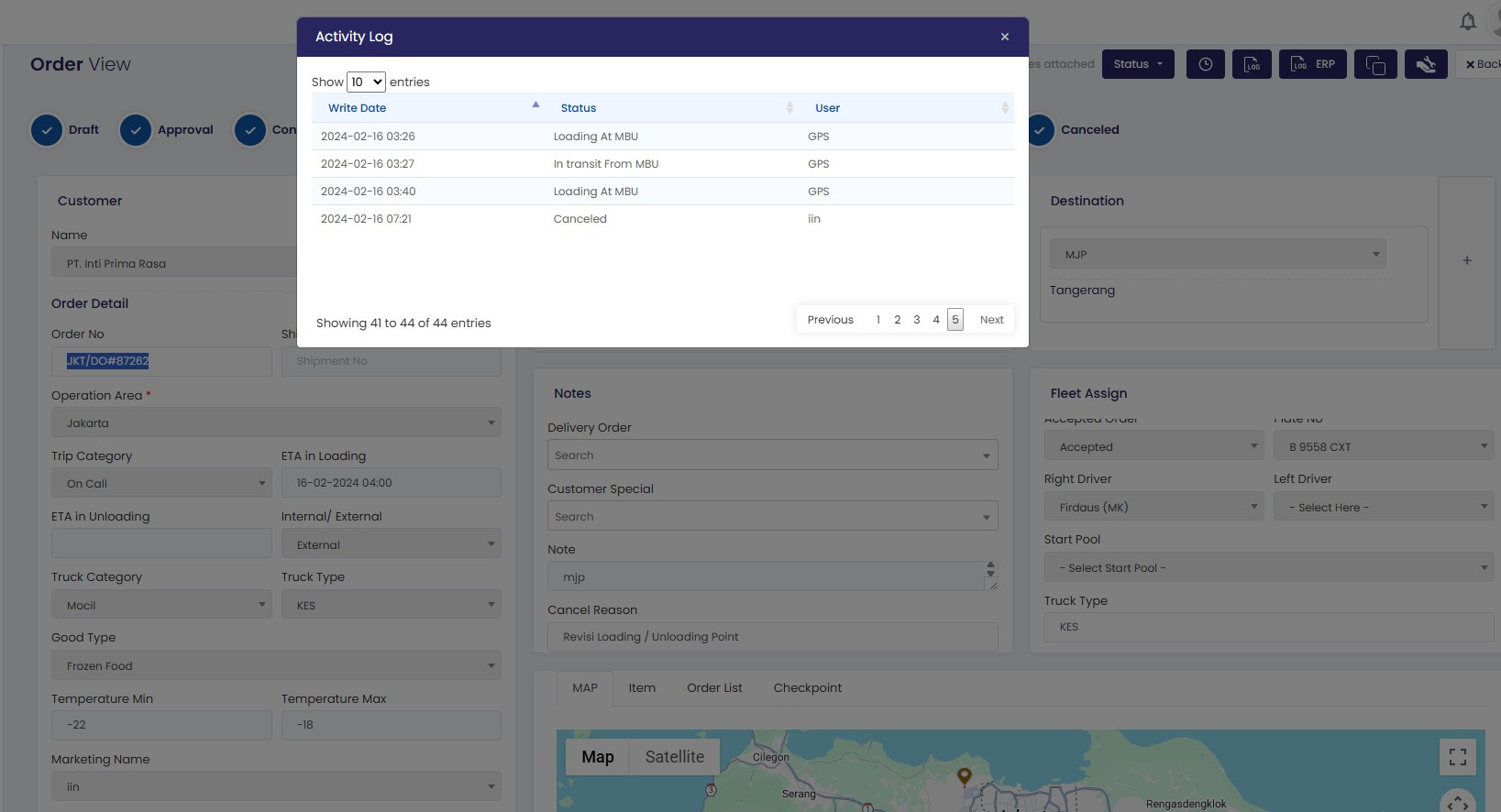
Task: Switch to the Order List tab
Action: click(714, 688)
